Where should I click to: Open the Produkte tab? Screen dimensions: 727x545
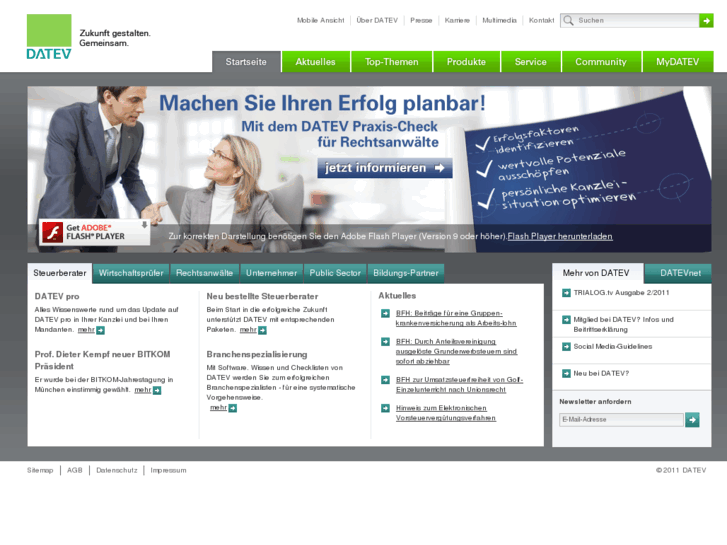point(466,62)
